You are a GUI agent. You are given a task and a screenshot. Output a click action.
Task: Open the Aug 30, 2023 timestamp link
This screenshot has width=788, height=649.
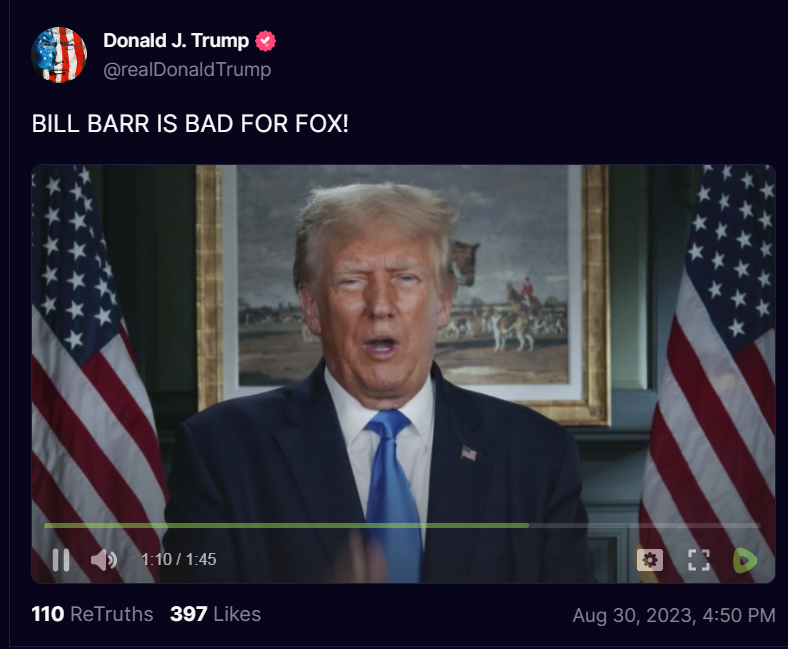point(674,615)
